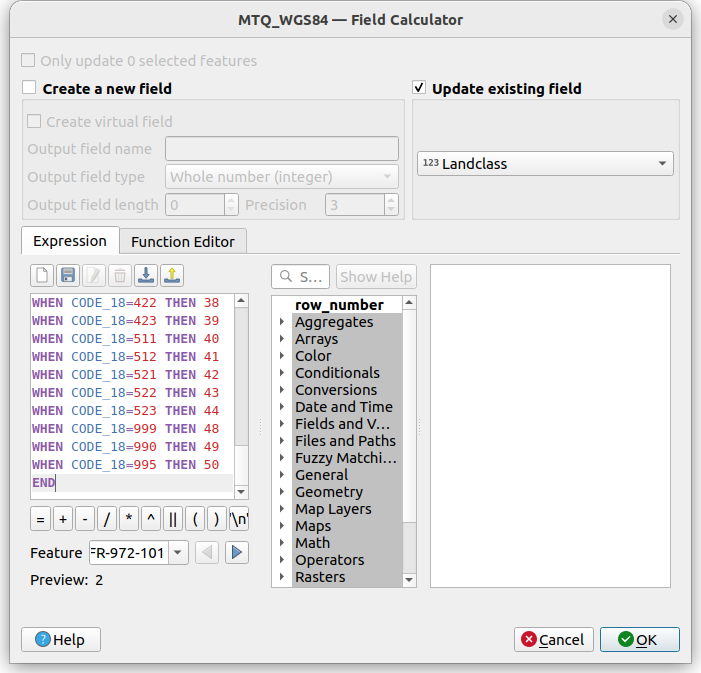Insert an opening parenthesis
This screenshot has width=701, height=673.
pos(195,519)
